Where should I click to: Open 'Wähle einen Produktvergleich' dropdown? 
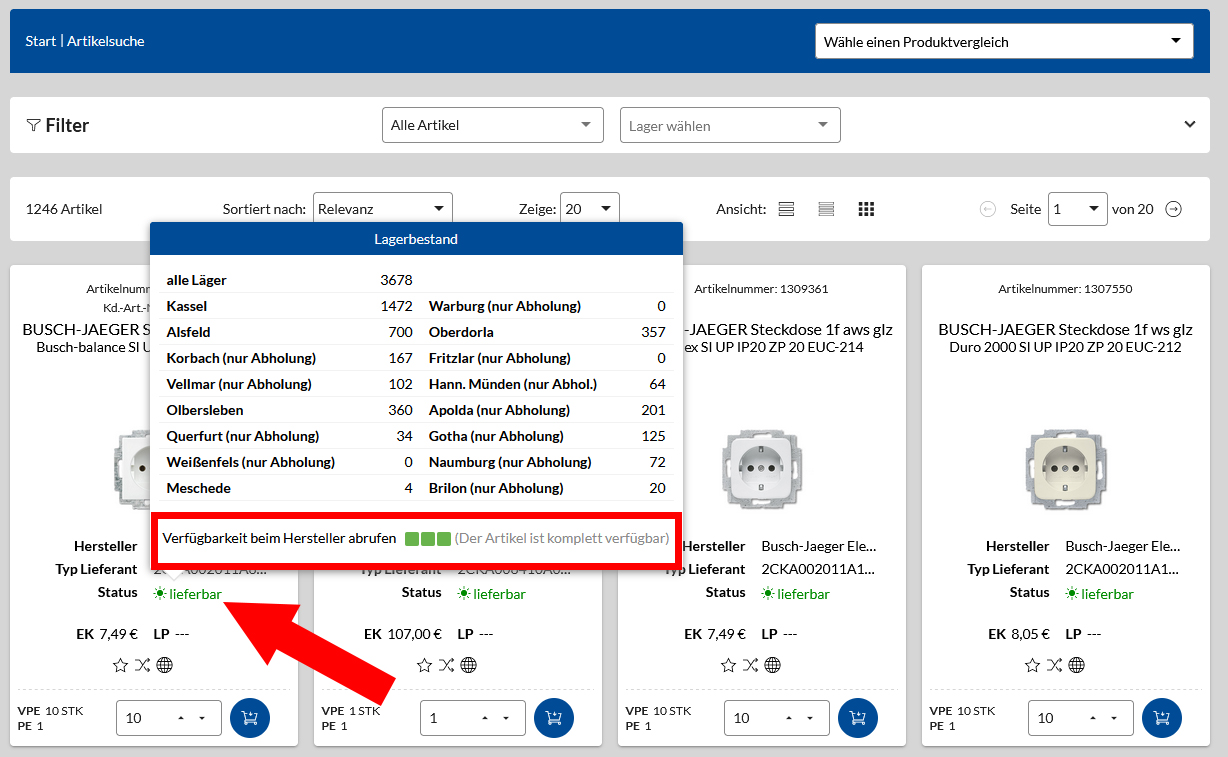coord(1004,42)
